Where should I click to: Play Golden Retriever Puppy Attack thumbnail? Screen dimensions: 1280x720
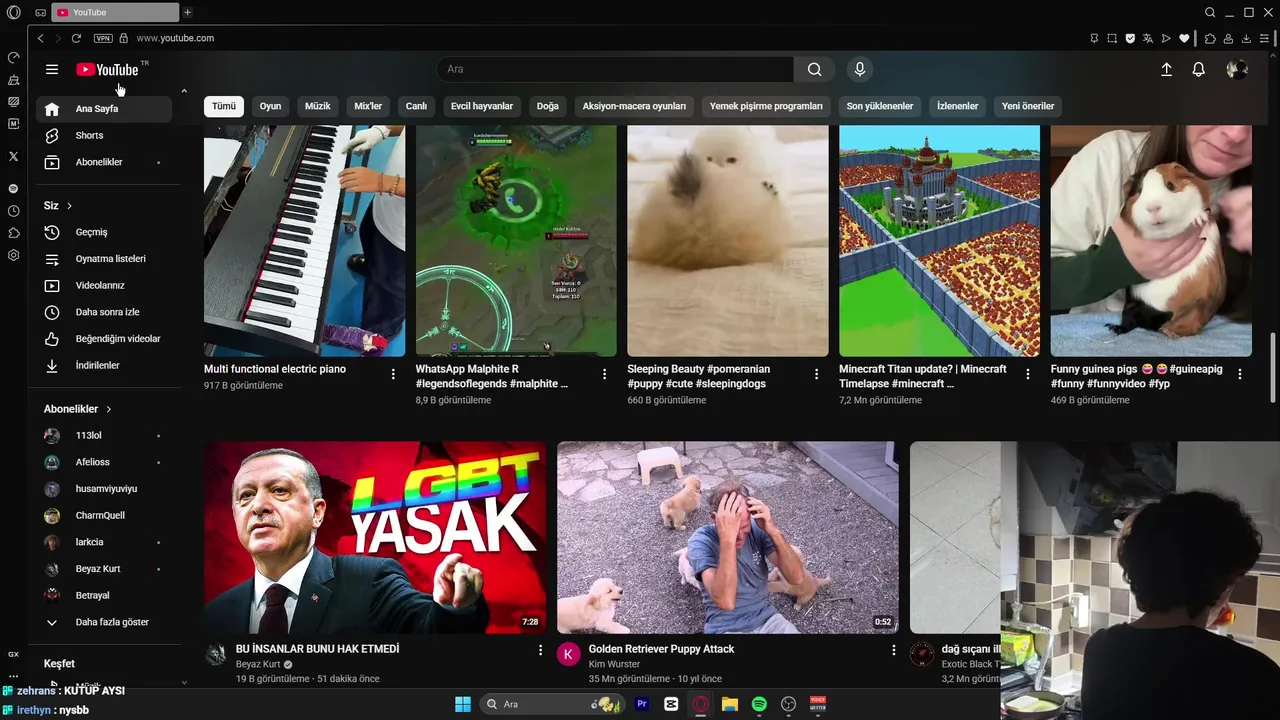(728, 538)
